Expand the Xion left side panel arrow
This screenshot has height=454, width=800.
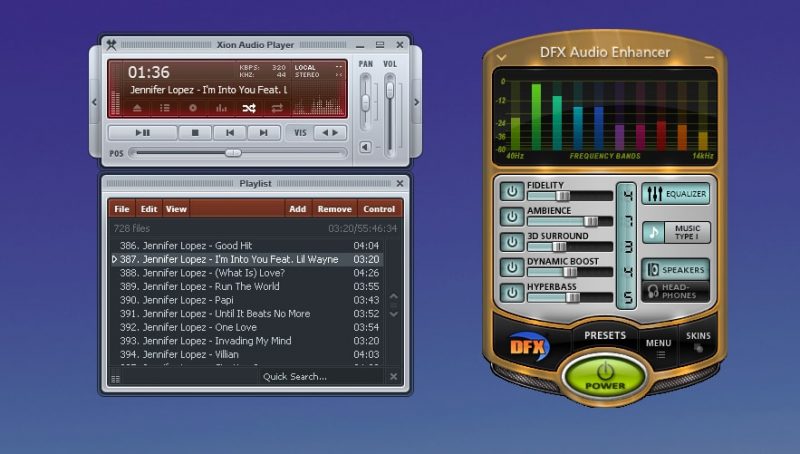click(x=94, y=102)
